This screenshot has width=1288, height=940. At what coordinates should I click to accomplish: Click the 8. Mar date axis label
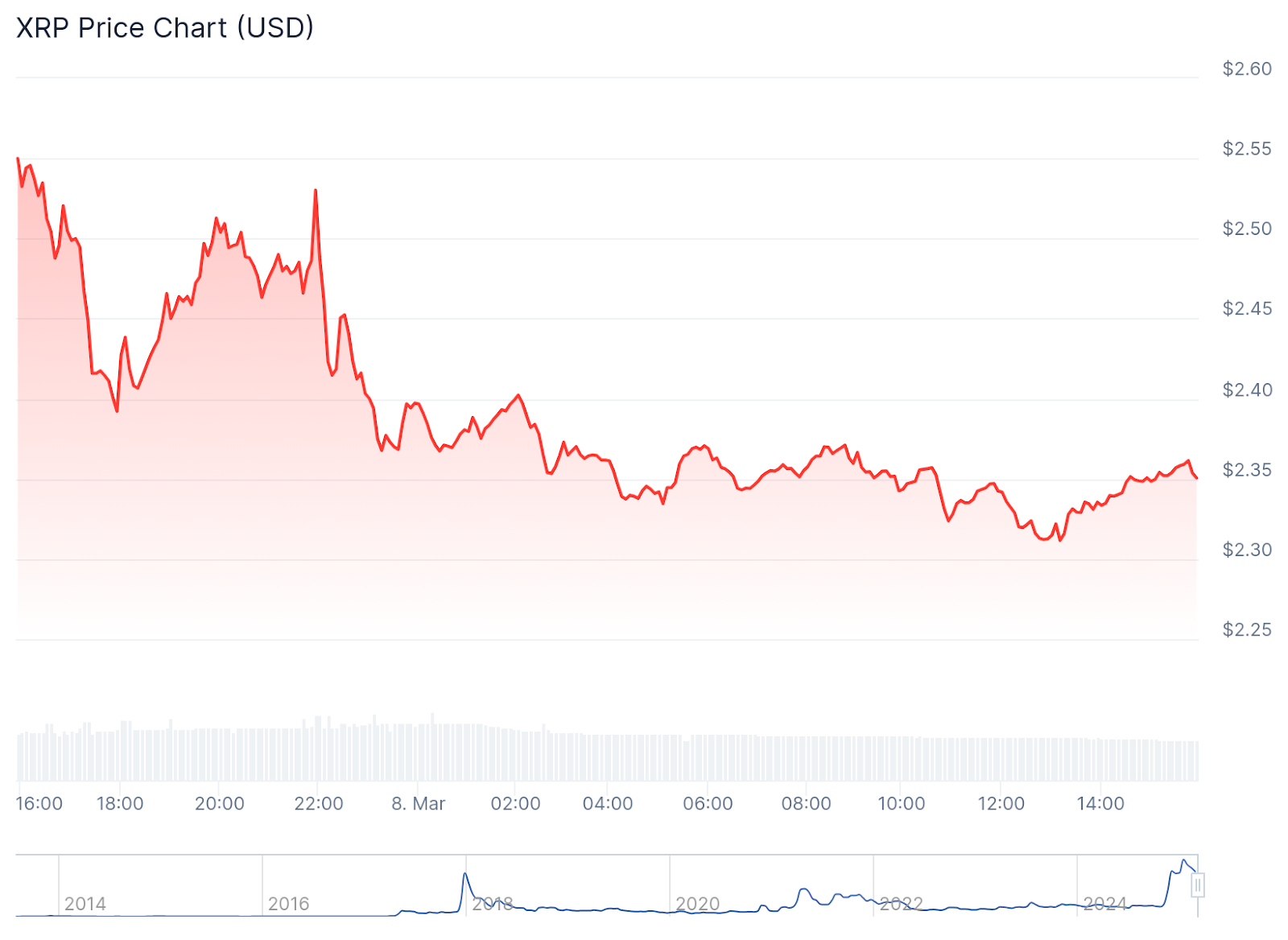[418, 803]
